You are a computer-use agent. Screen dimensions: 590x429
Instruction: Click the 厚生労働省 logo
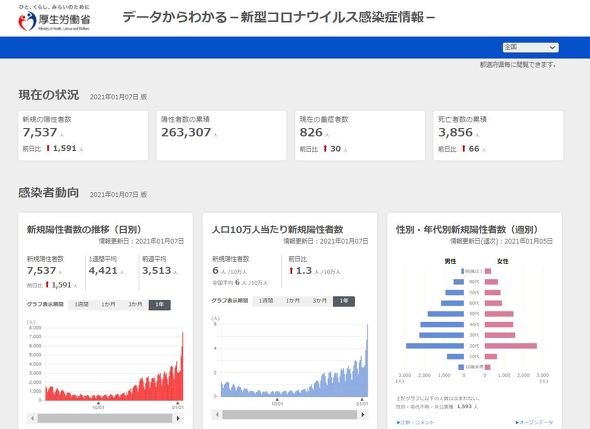tap(54, 18)
